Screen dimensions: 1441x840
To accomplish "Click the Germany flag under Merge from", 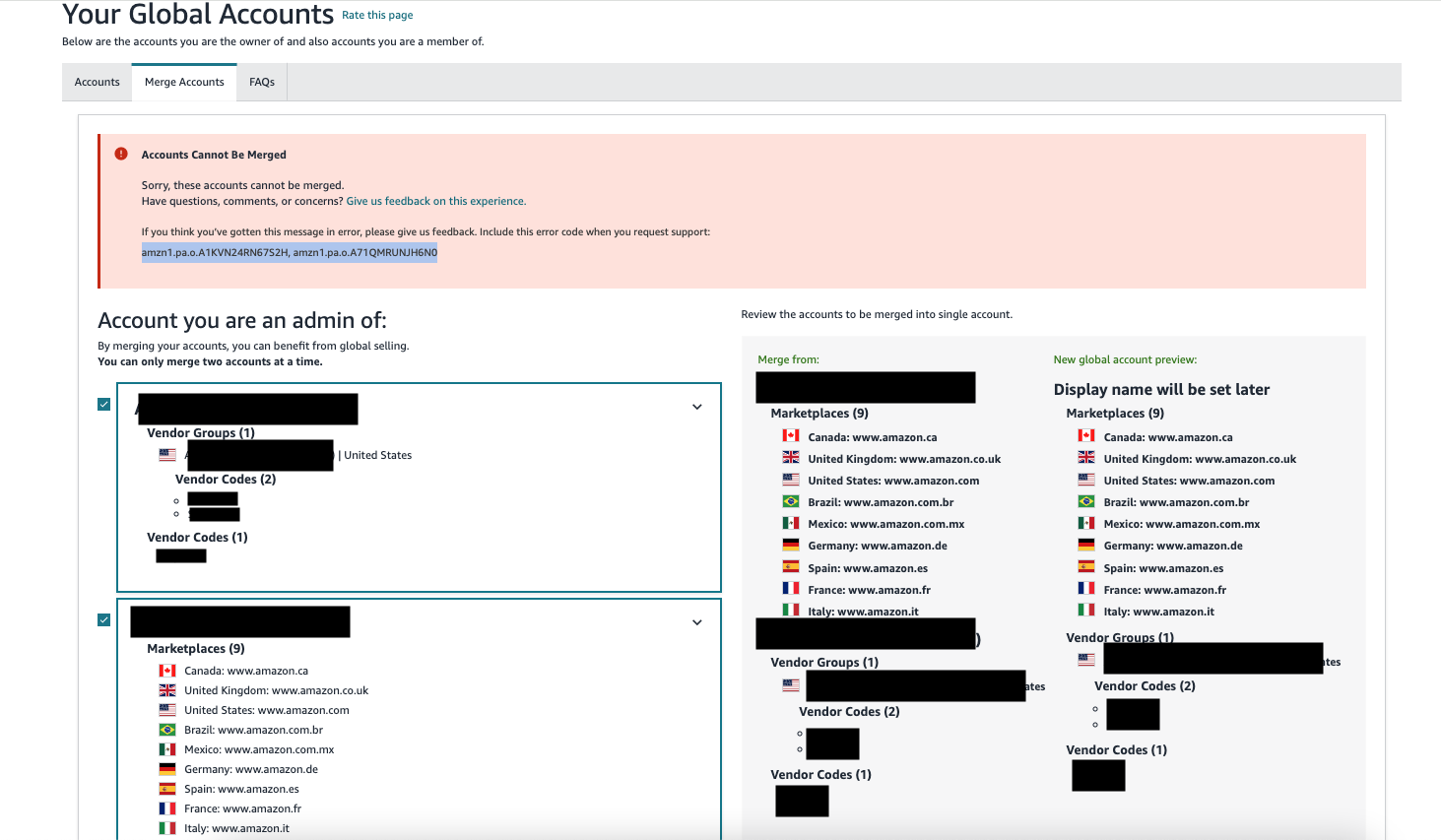I will point(791,545).
